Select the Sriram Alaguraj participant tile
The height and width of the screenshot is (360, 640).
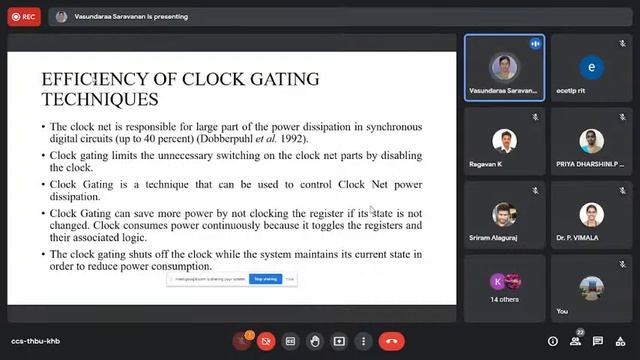[504, 215]
